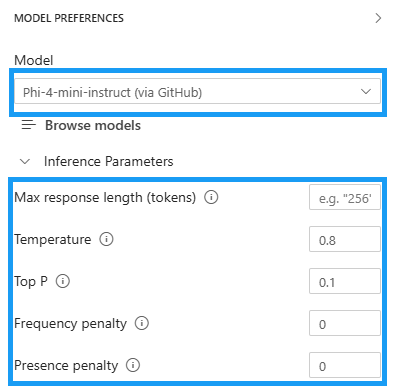The height and width of the screenshot is (392, 393).
Task: Click the info icon beside Max response length
Action: tap(211, 197)
